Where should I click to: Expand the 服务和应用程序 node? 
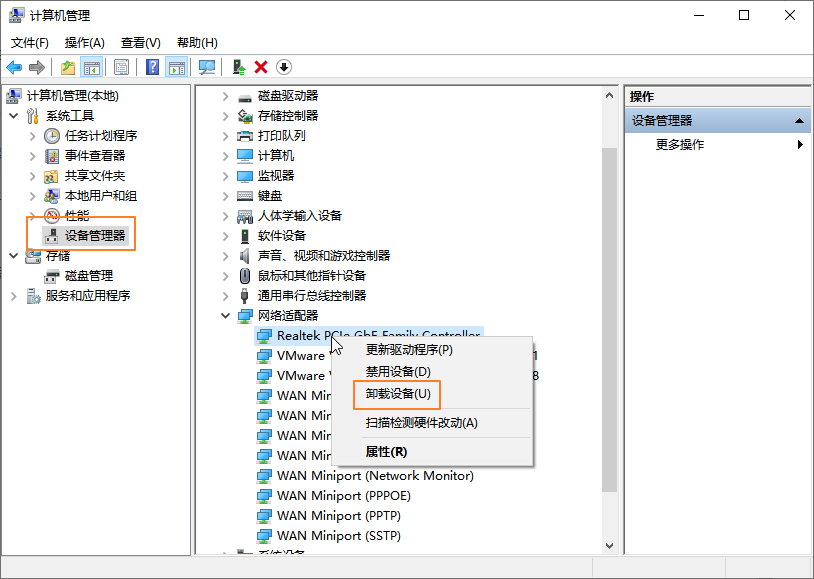tap(14, 296)
